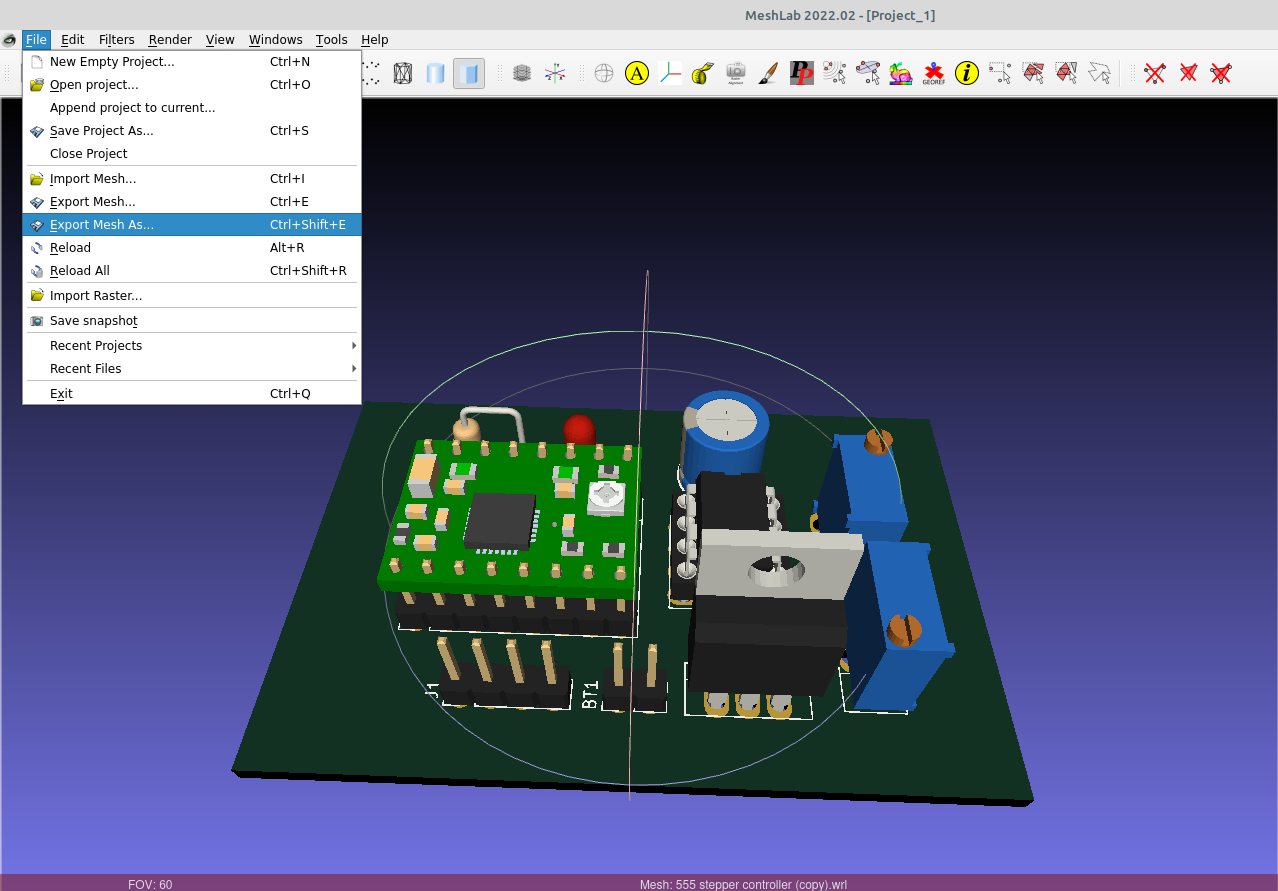Open the Raster Alignment camera tool
1278x891 pixels.
(x=735, y=73)
